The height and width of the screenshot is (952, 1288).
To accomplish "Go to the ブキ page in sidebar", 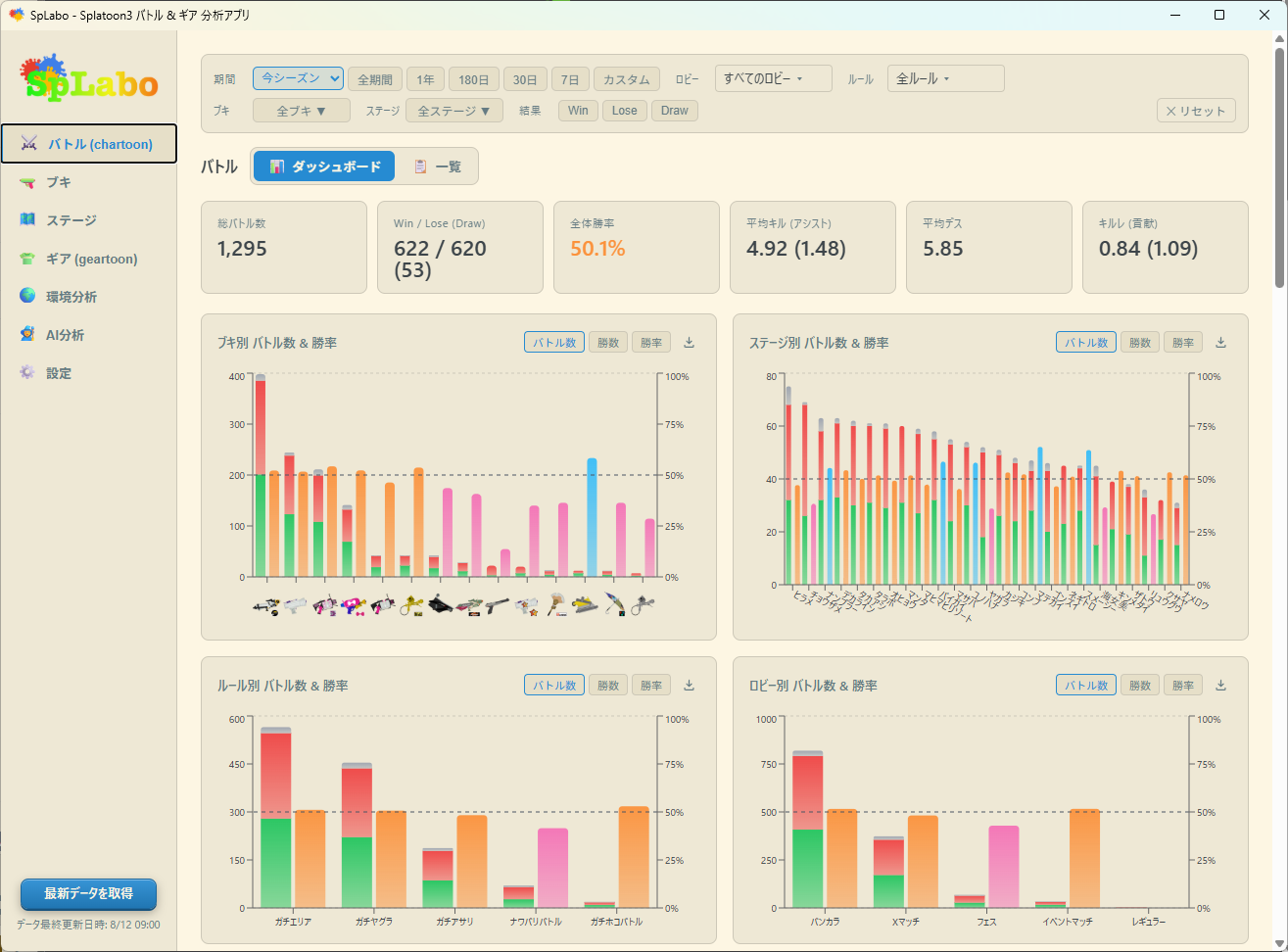I will [89, 182].
